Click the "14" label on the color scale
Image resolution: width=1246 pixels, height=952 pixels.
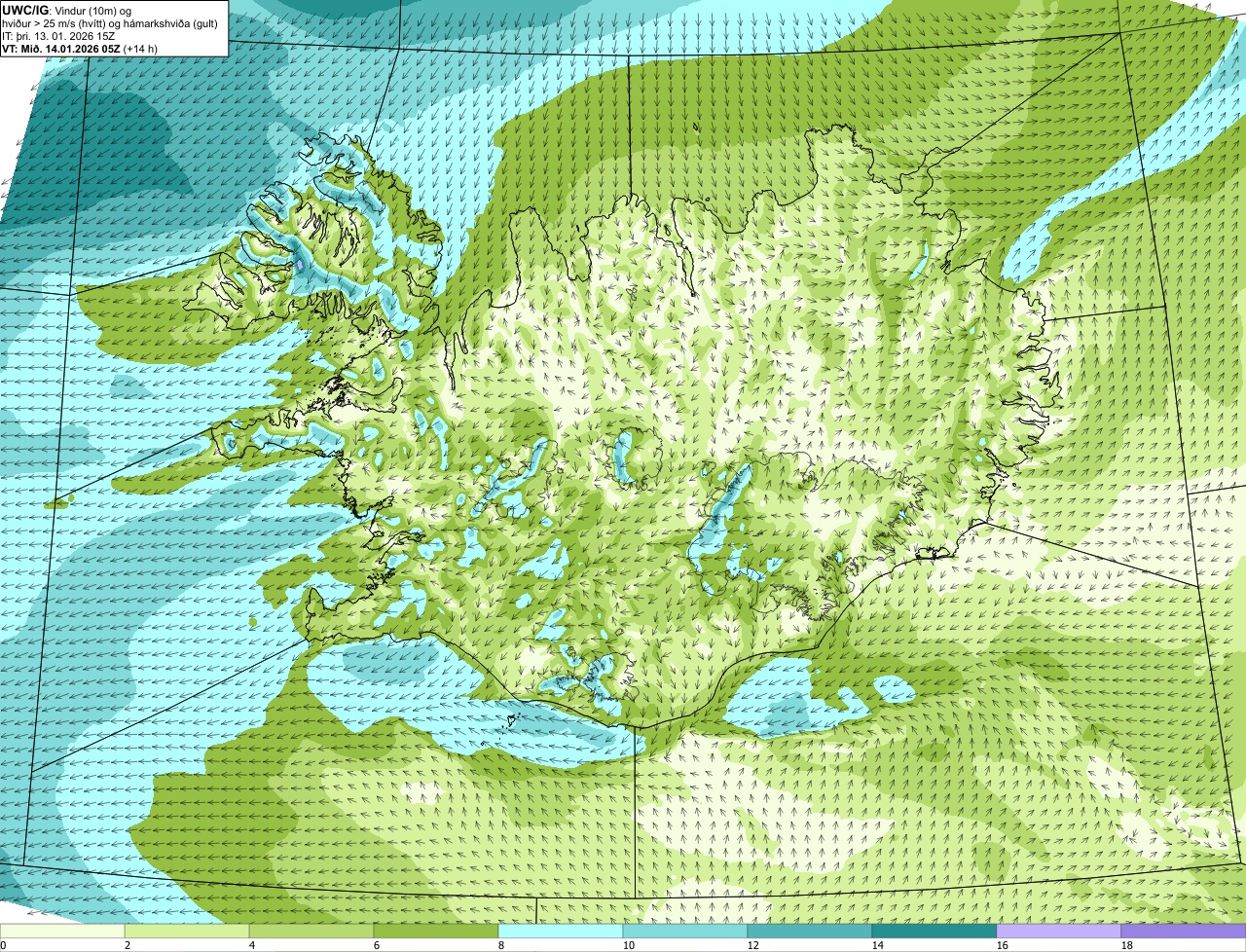[878, 945]
